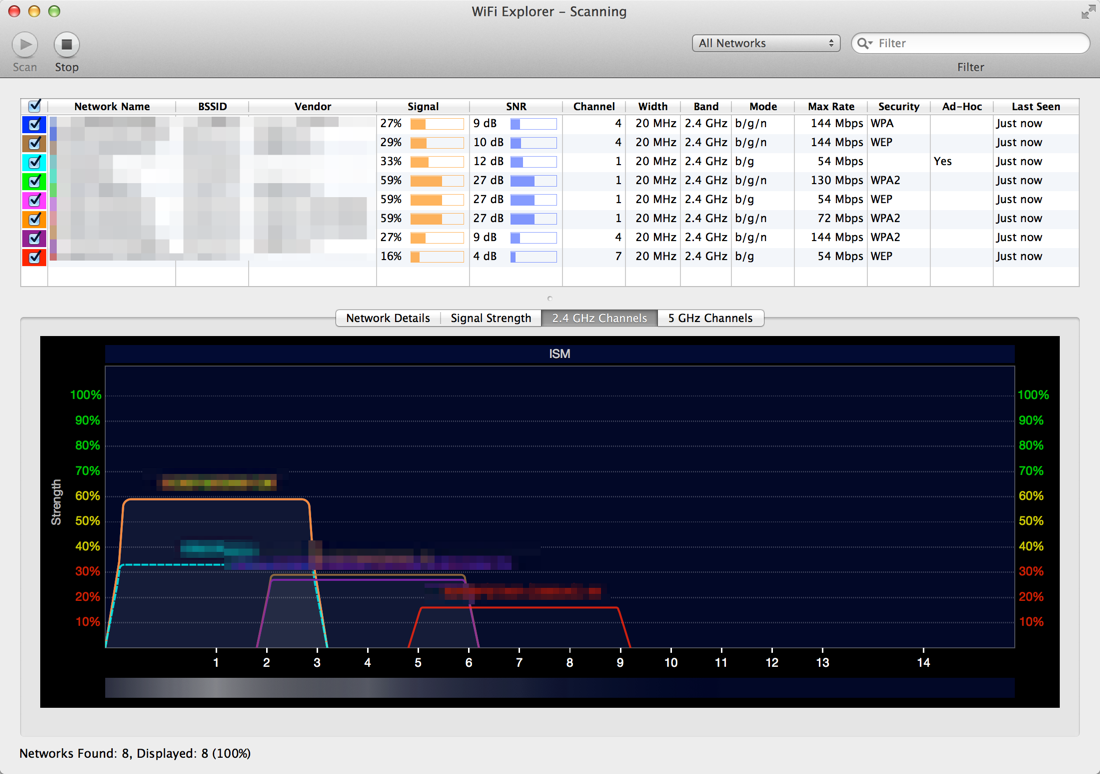Click the split pane divider handle

click(549, 298)
